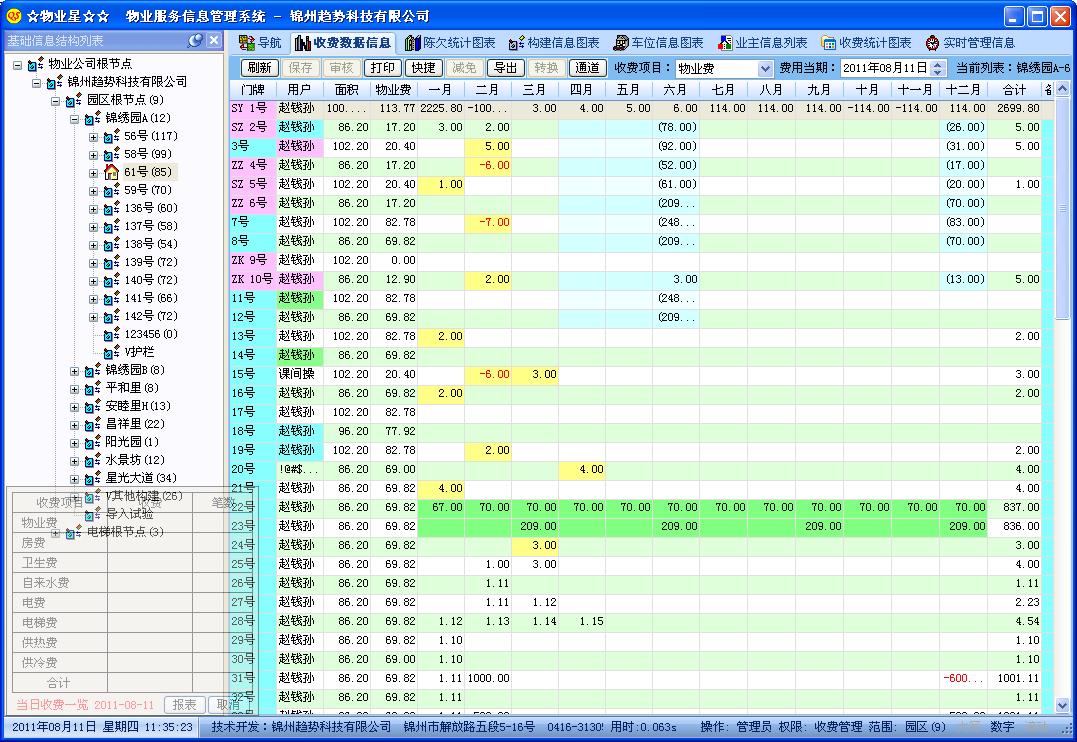Image resolution: width=1077 pixels, height=742 pixels.
Task: Select the 星光大道 tree item
Action: (140, 478)
